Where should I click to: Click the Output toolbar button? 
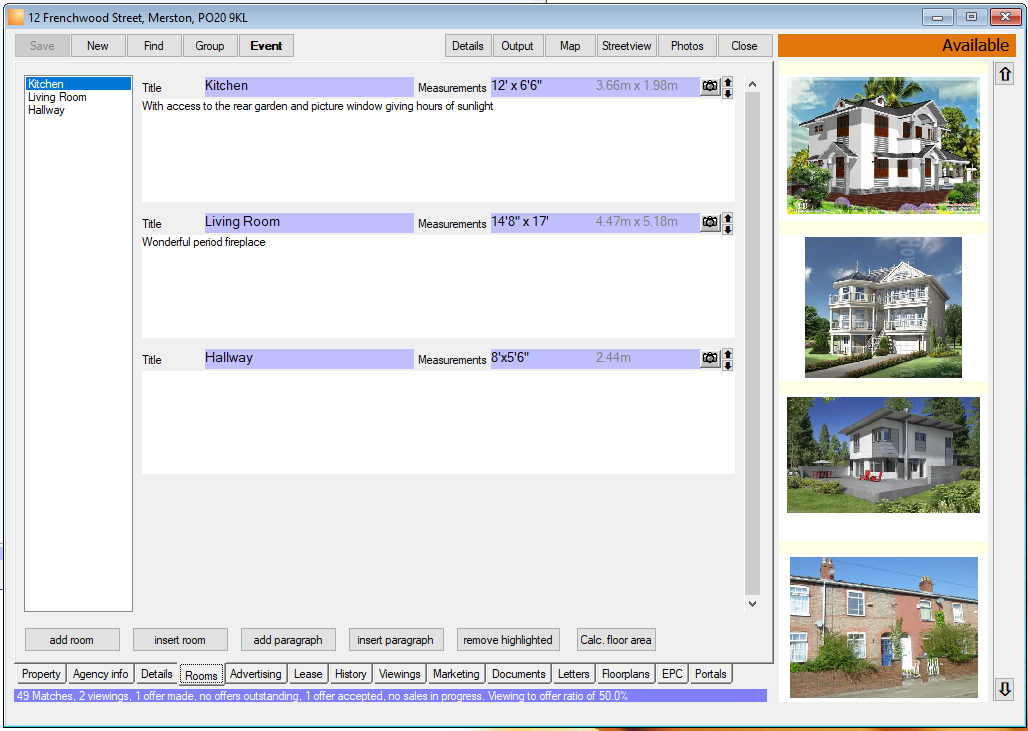pos(518,46)
